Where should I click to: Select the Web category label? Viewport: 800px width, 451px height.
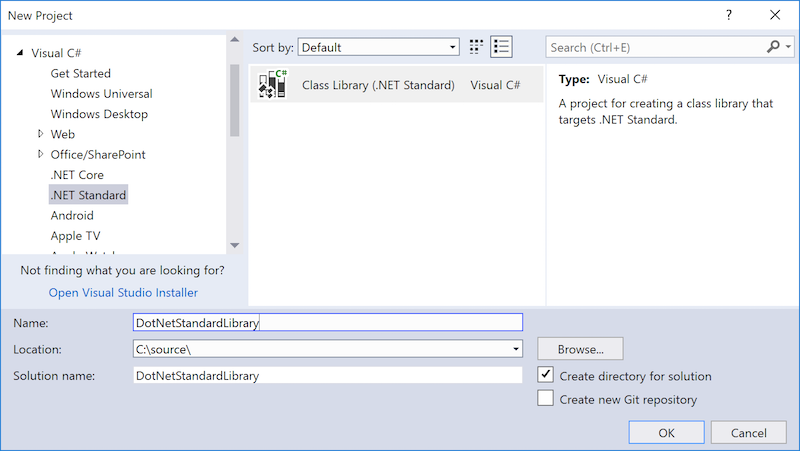point(63,134)
